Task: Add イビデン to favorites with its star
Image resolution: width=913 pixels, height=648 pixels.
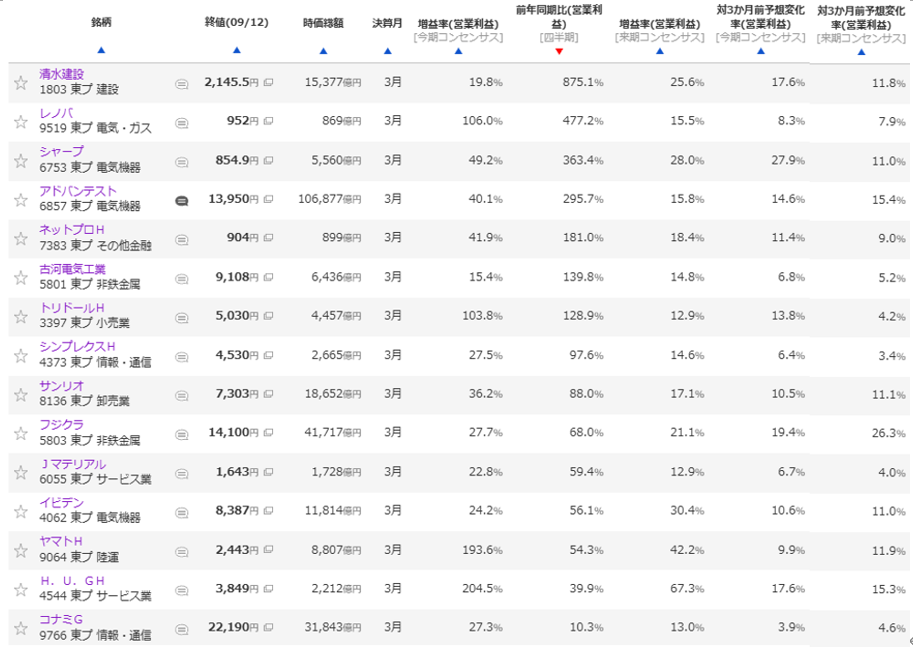Action: coord(20,511)
